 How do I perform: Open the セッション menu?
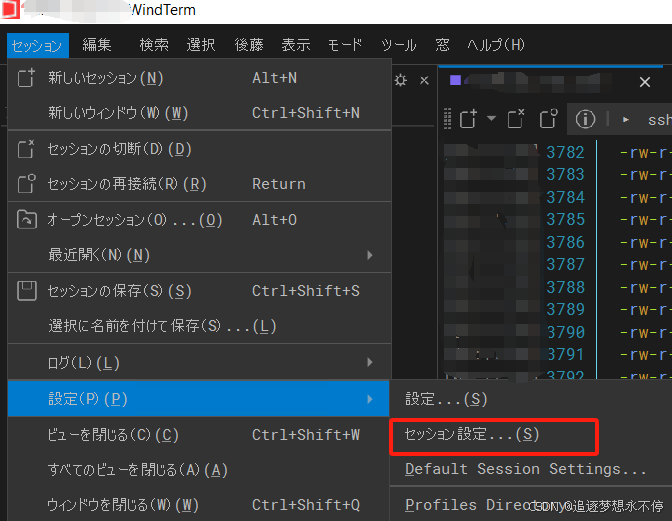pyautogui.click(x=37, y=45)
